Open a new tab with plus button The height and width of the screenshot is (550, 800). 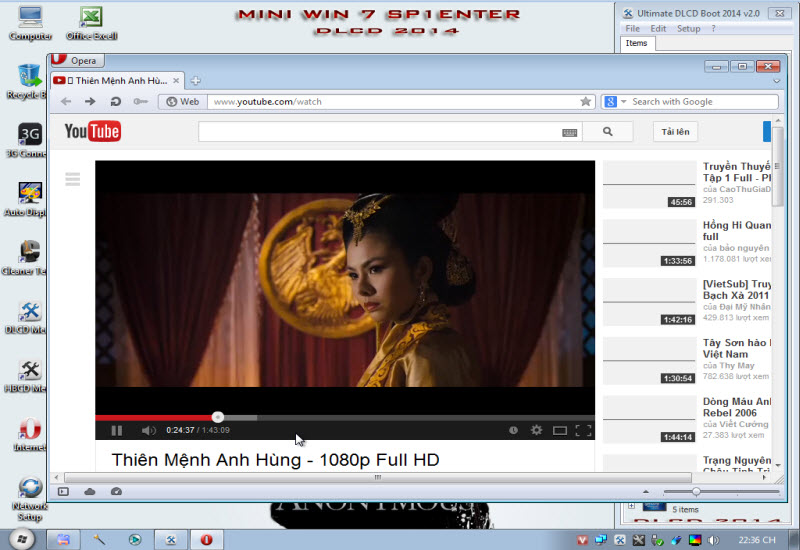pos(195,81)
